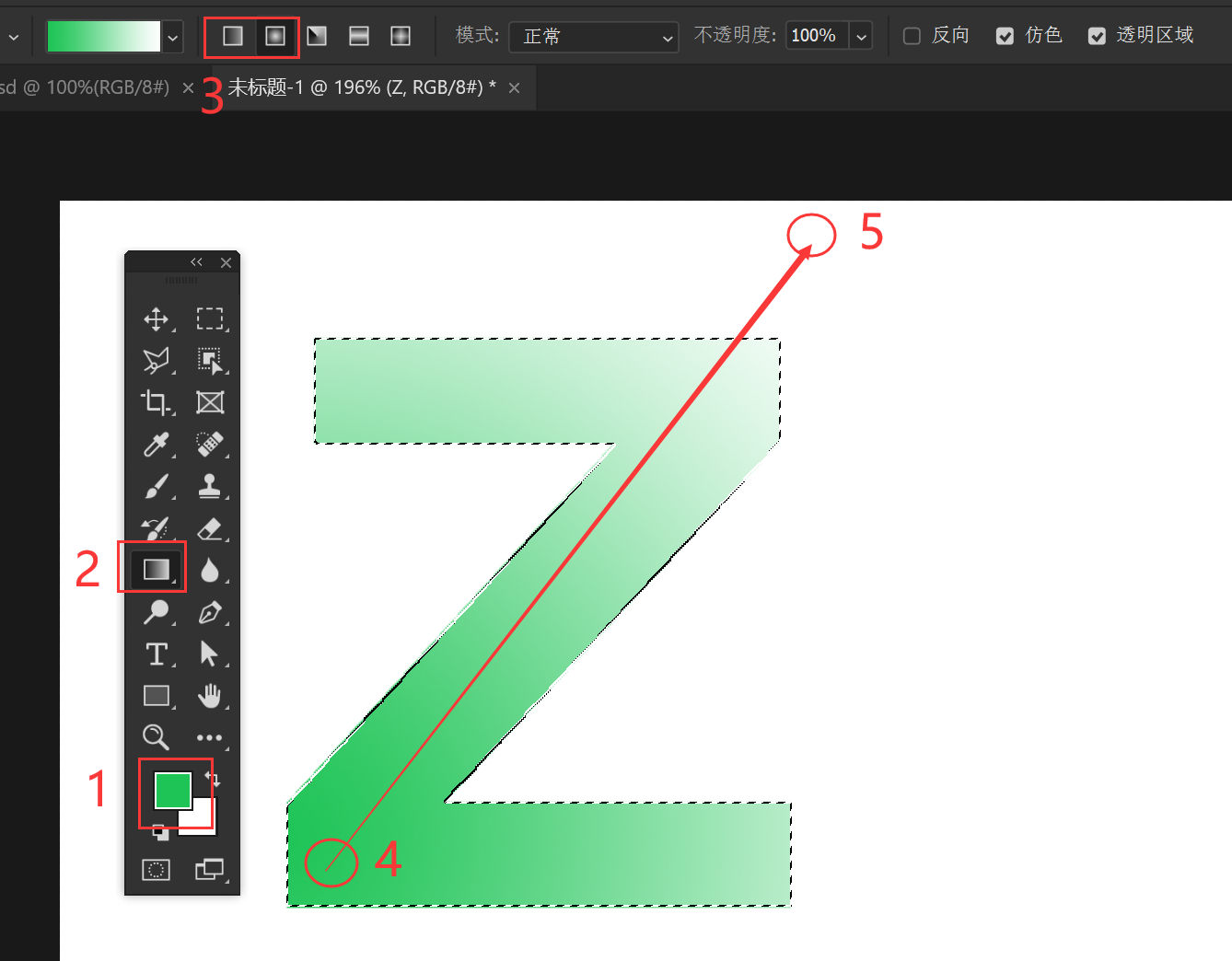Select the Rectangular Marquee tool
Viewport: 1232px width, 961px height.
coord(210,319)
